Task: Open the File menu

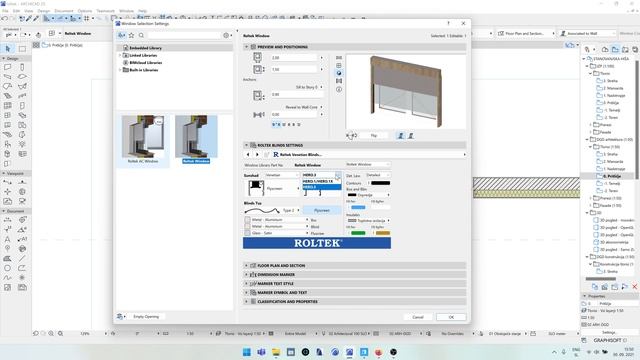Action: point(5,11)
